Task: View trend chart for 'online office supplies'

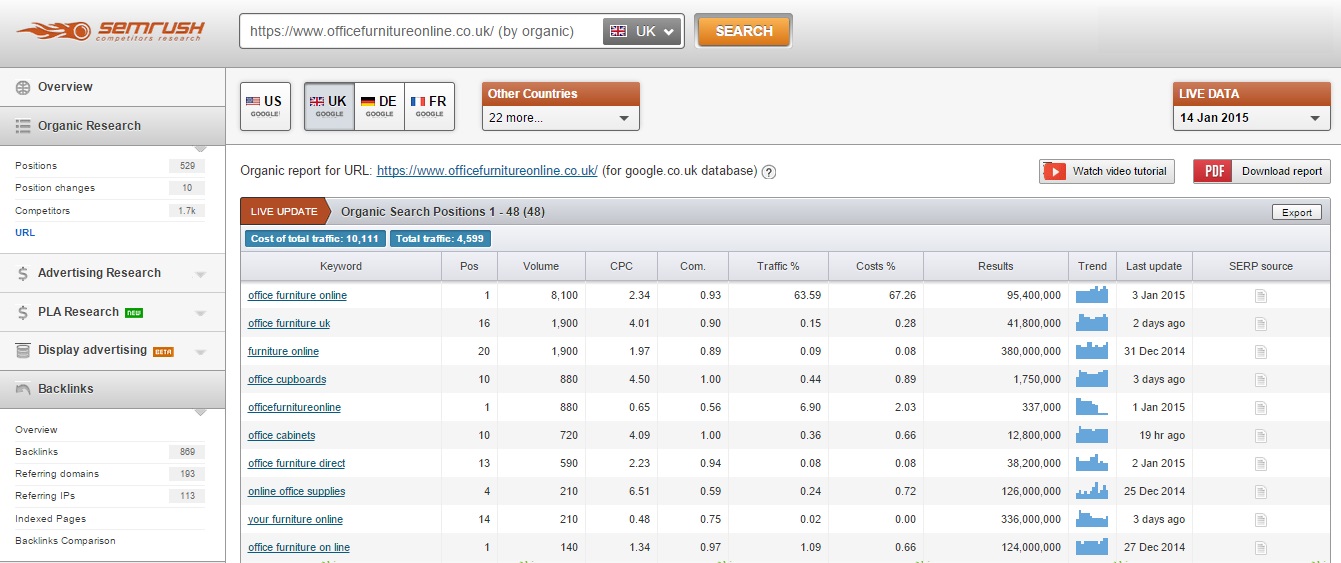Action: [x=1092, y=491]
